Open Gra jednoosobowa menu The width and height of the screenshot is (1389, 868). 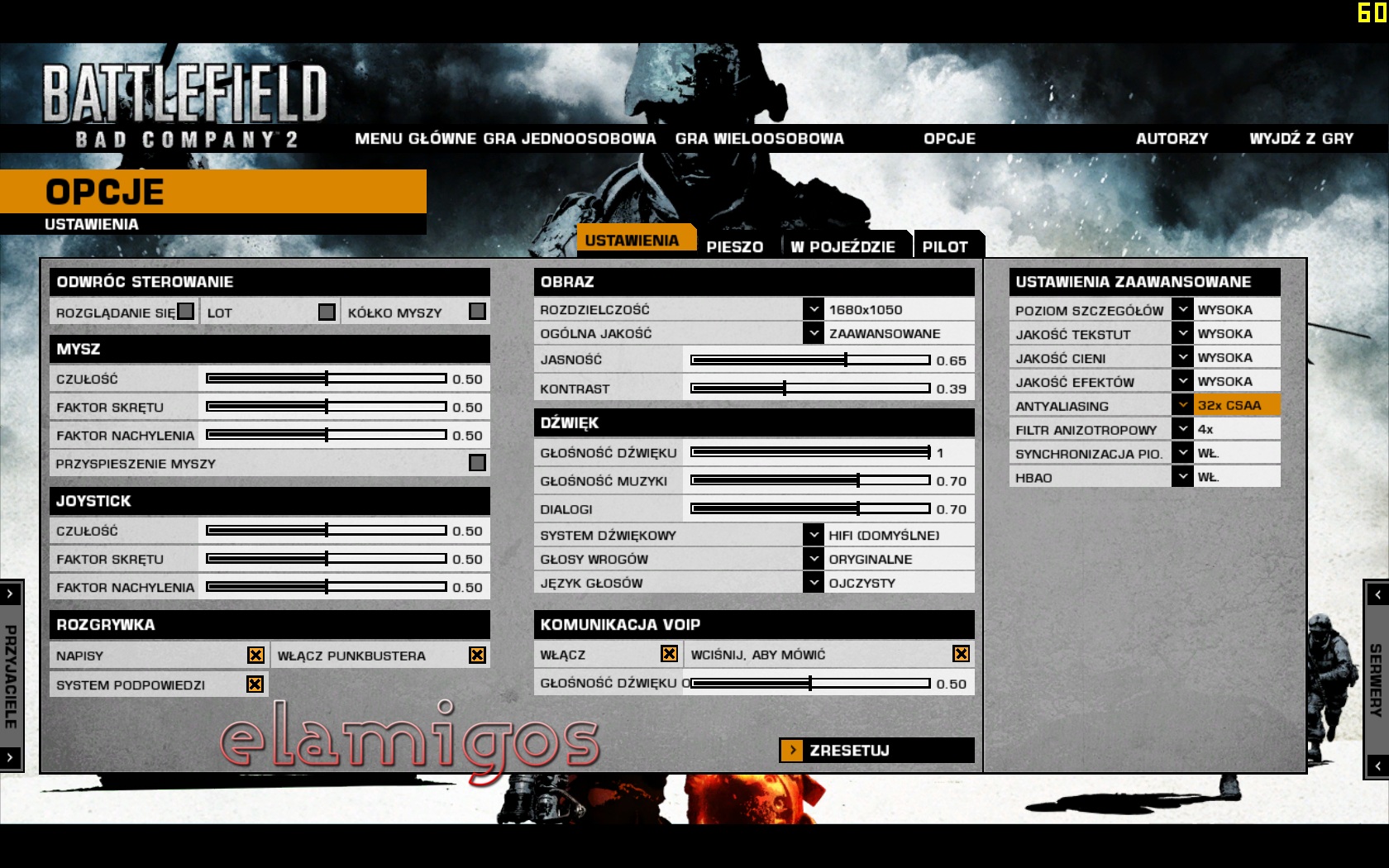[x=570, y=139]
